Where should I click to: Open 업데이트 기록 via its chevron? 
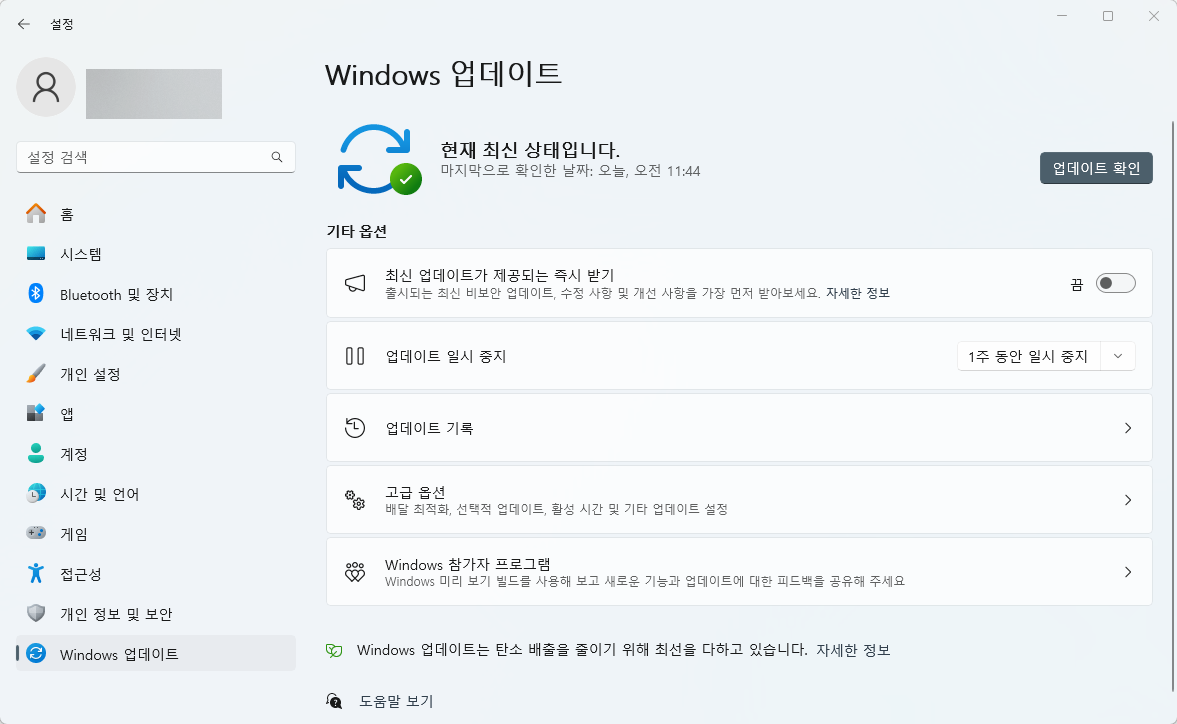tap(1127, 428)
